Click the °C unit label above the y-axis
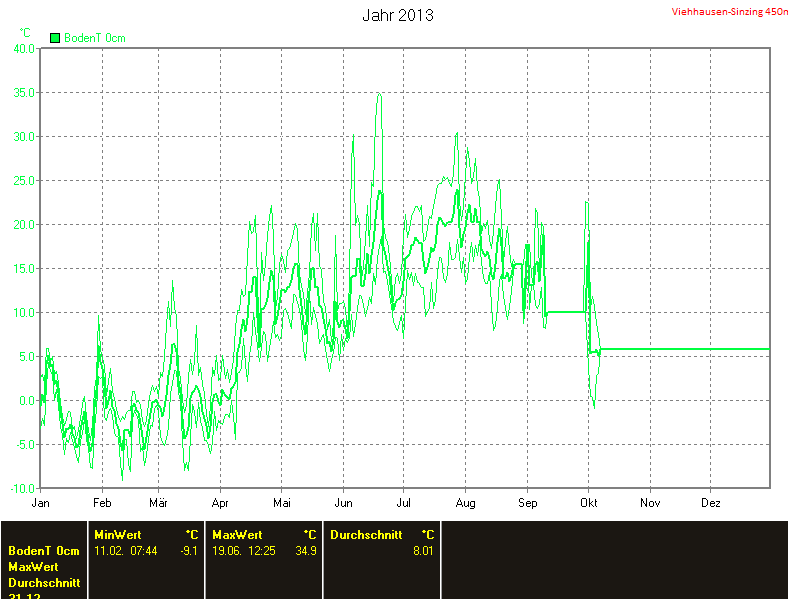Viewport: 800px width, 599px height. [x=25, y=33]
